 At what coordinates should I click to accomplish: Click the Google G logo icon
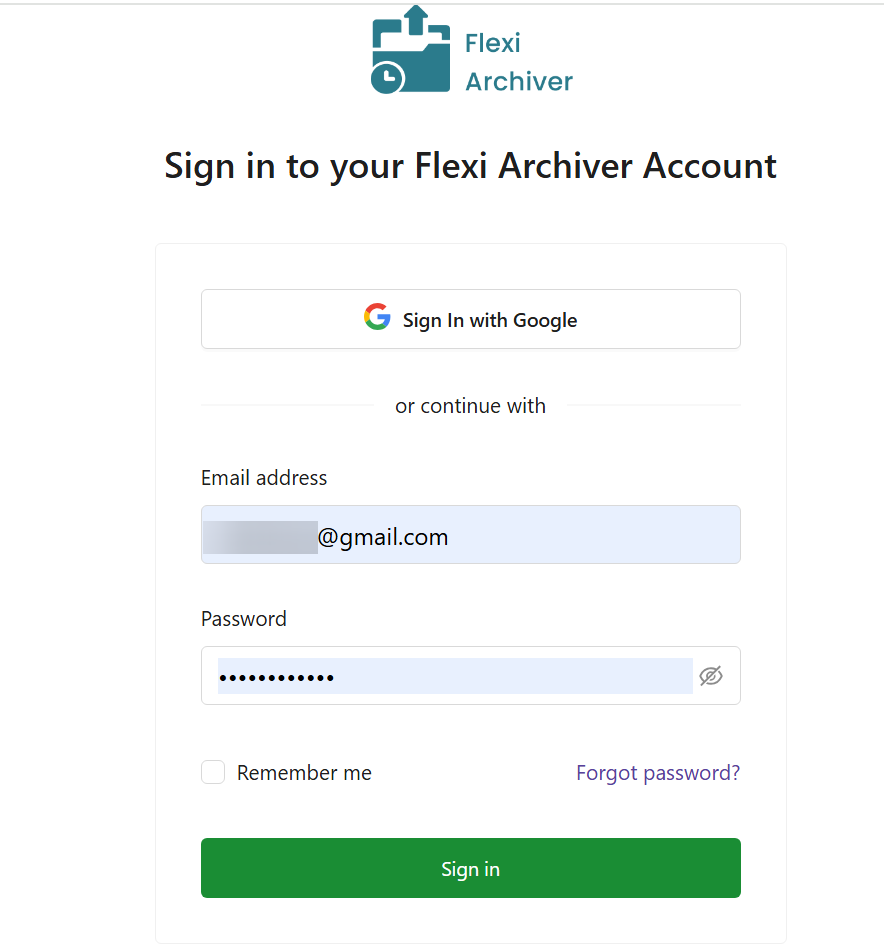377,318
